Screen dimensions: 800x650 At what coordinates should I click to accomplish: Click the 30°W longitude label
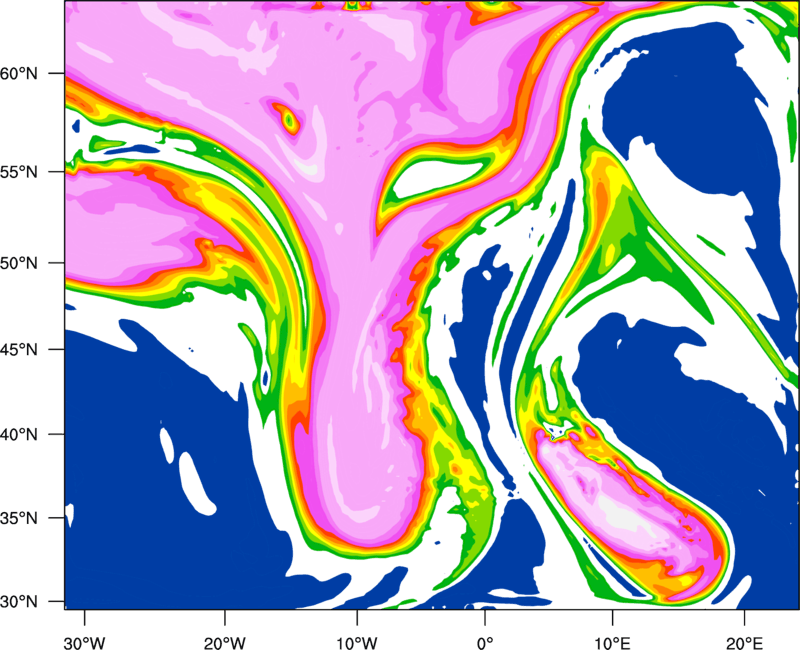pos(85,642)
